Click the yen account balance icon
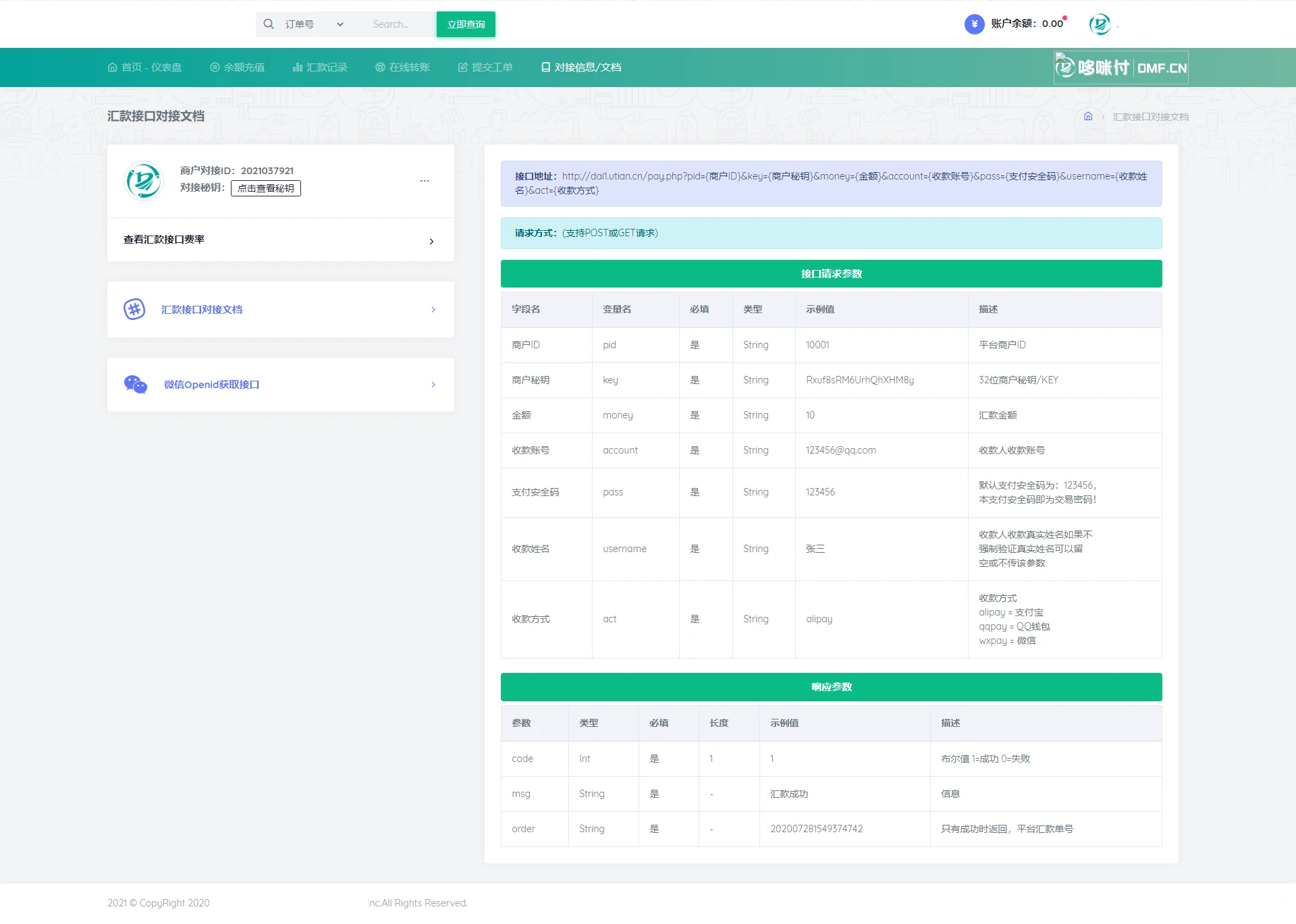 pyautogui.click(x=974, y=24)
